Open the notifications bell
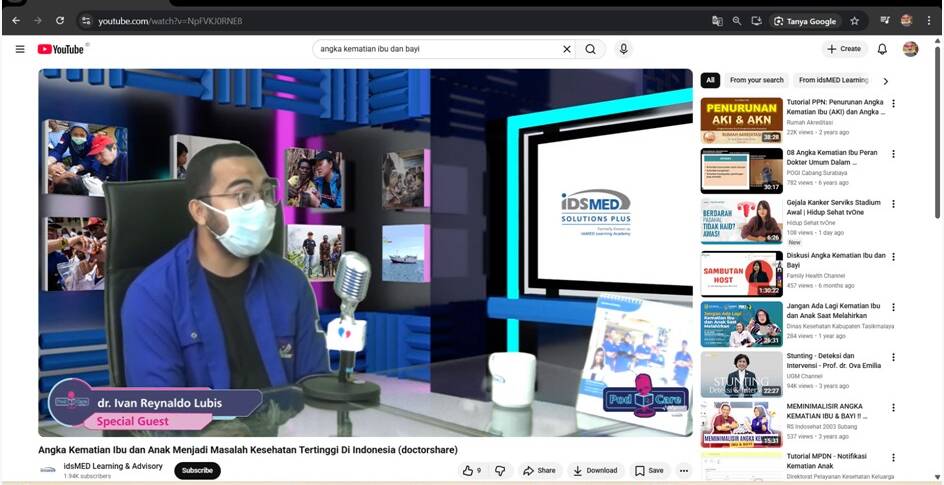 882,49
